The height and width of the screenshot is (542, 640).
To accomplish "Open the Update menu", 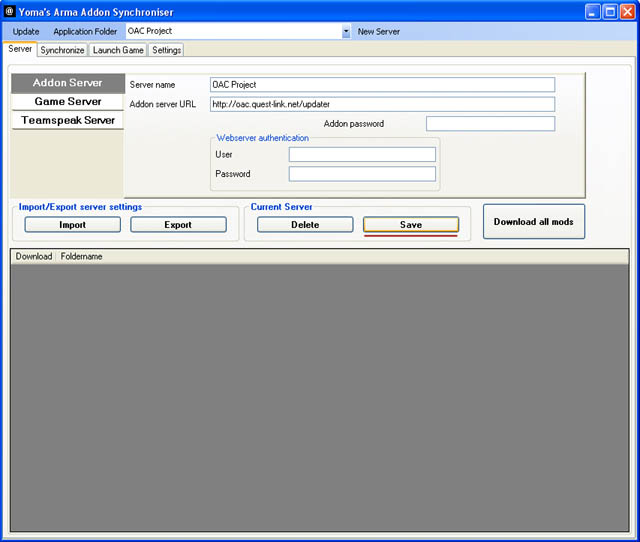I will (26, 32).
